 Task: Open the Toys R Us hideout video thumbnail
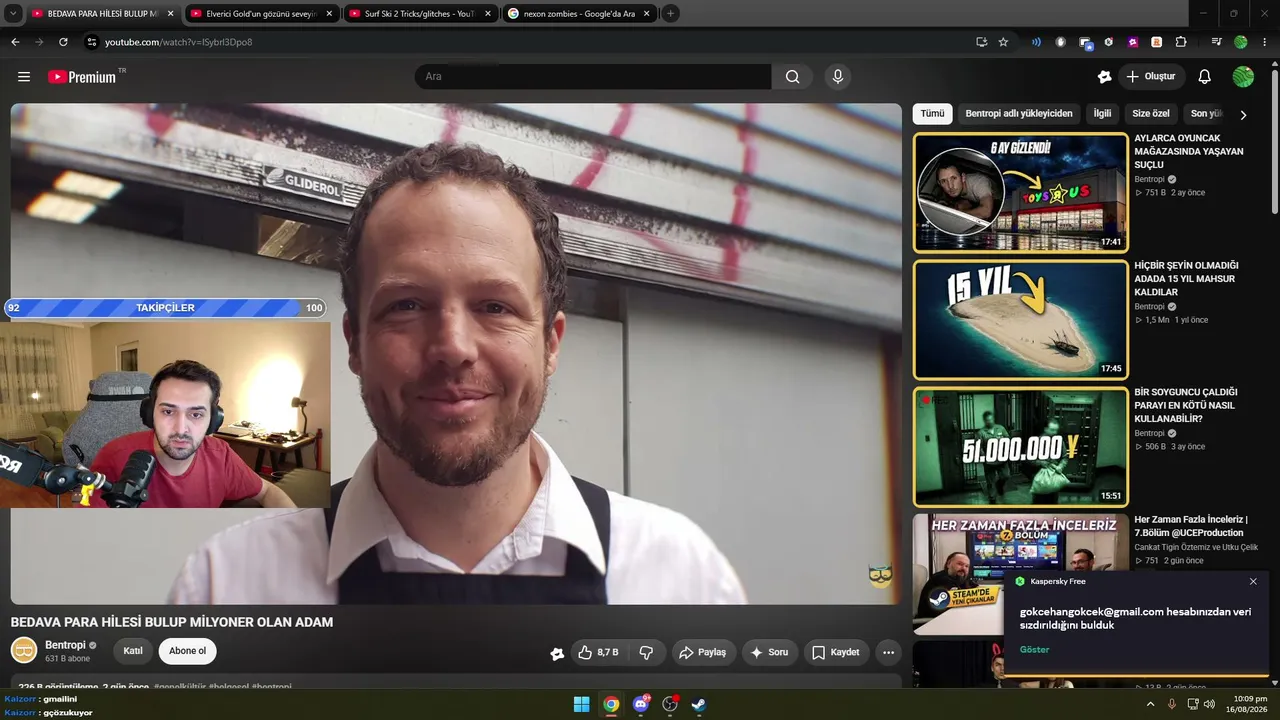click(1020, 192)
